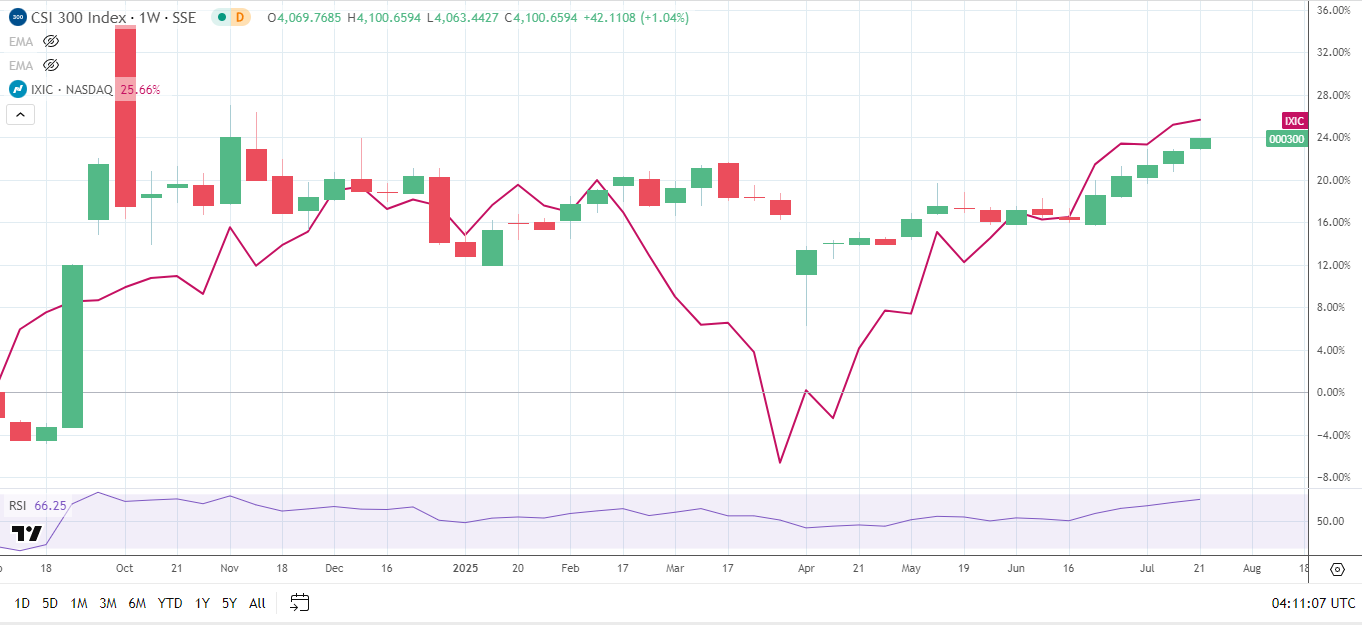
Task: Click the Feb label on time axis
Action: point(570,568)
